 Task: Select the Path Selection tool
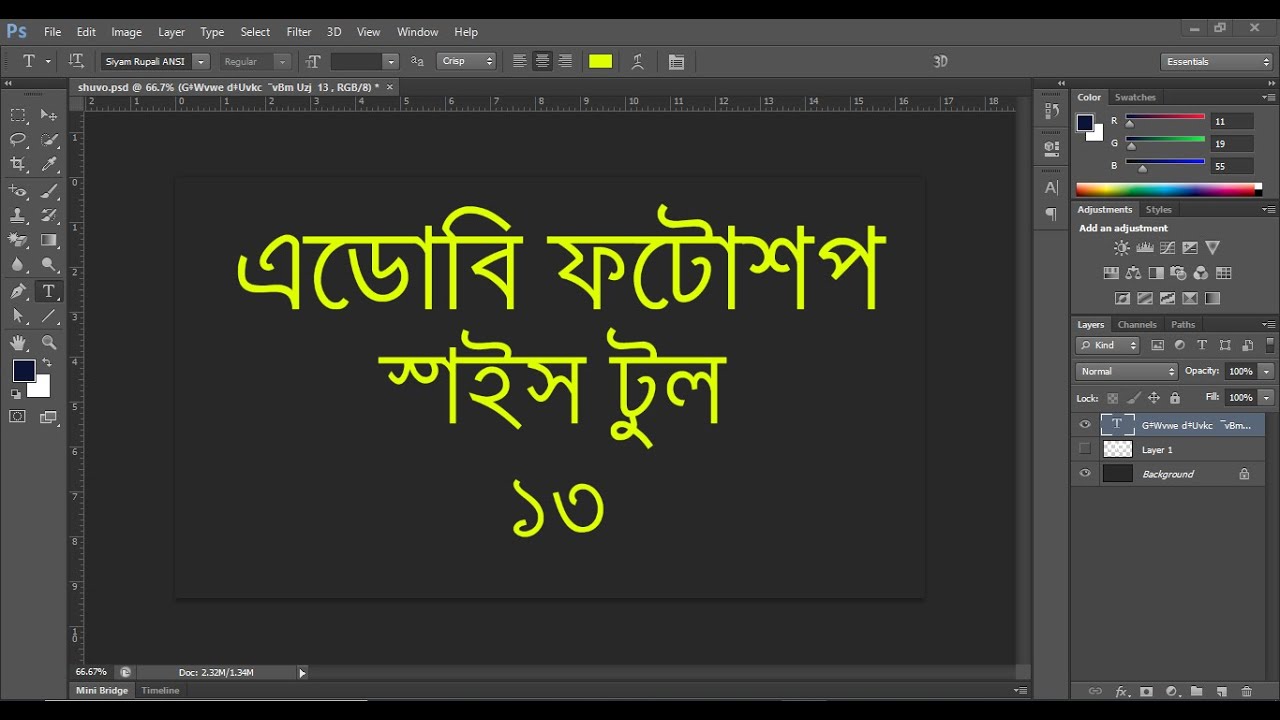click(x=18, y=316)
